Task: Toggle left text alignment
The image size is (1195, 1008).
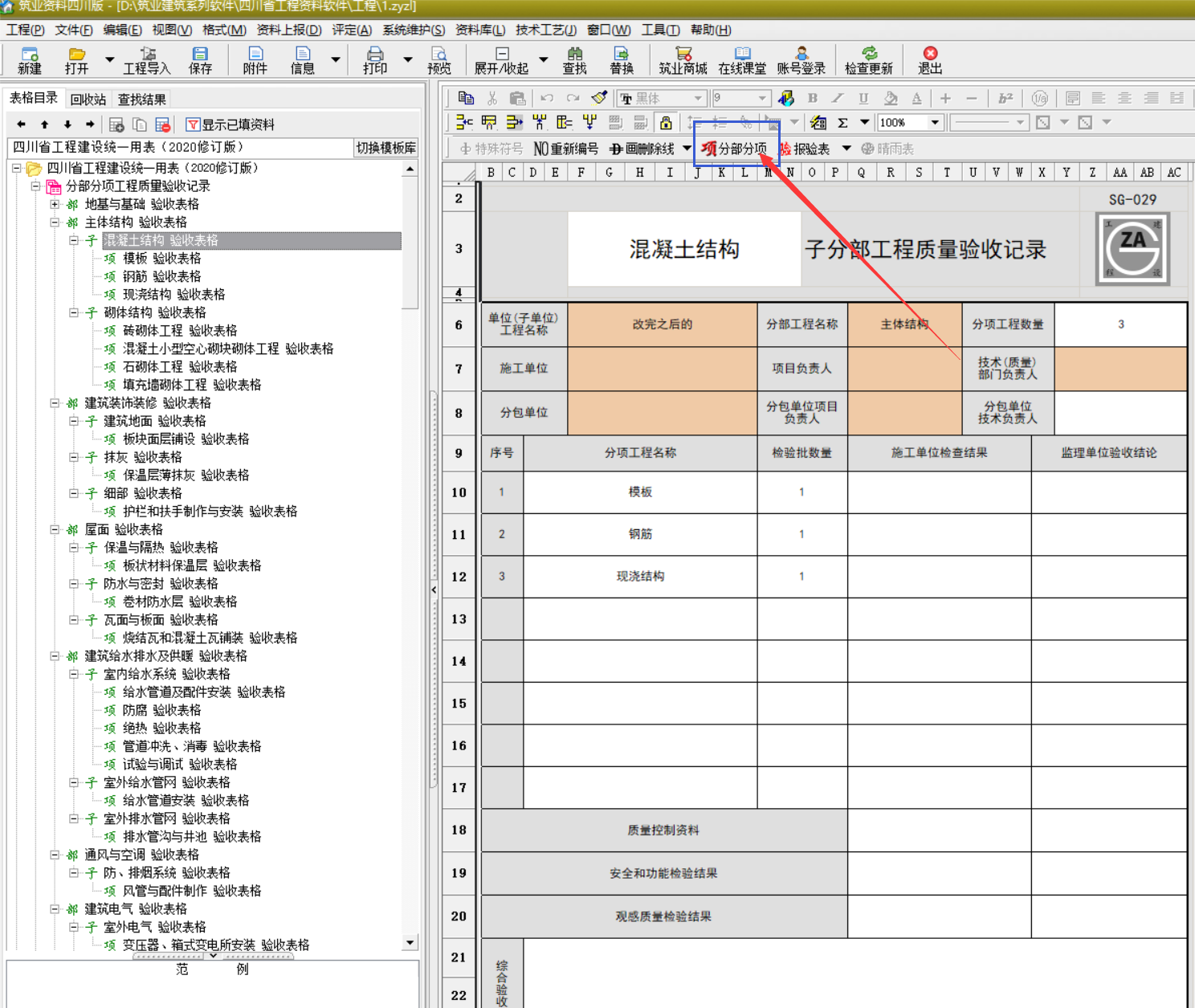Action: pyautogui.click(x=1099, y=98)
